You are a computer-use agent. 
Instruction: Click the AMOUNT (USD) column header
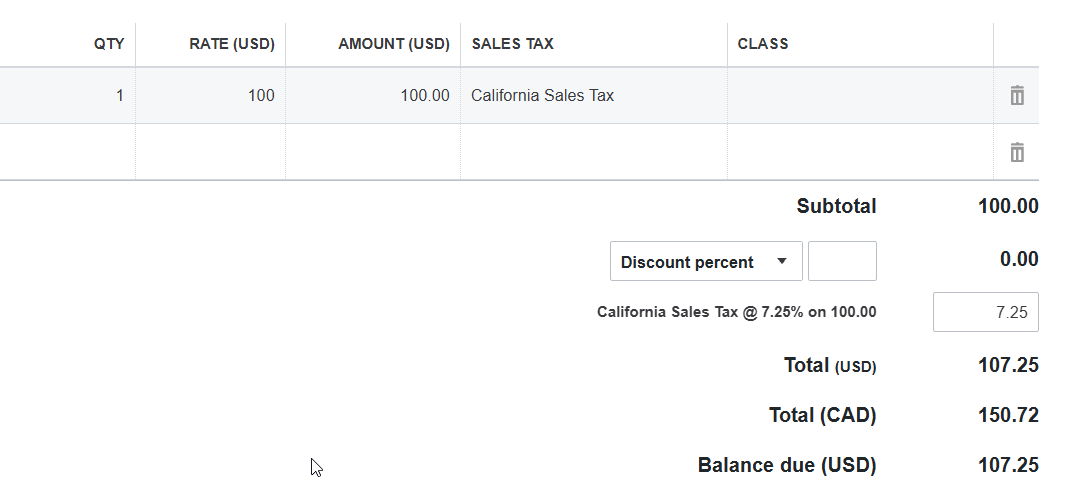(x=394, y=44)
